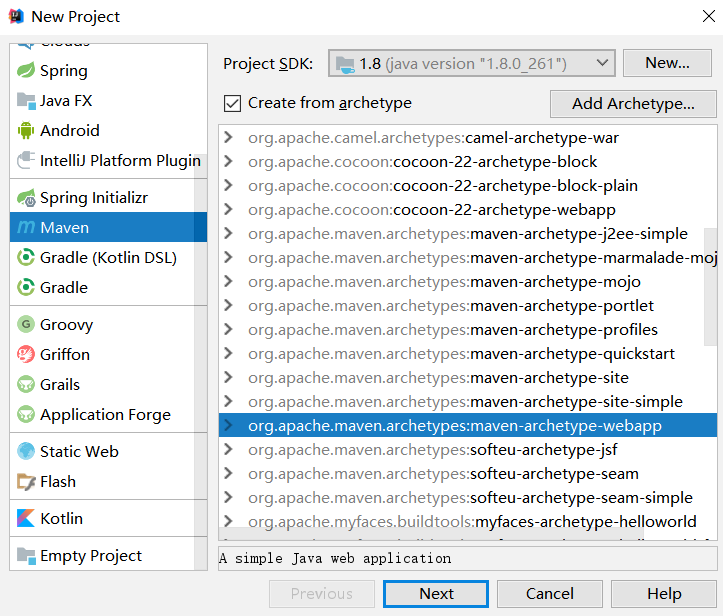Click the Cancel button
The width and height of the screenshot is (723, 616).
[550, 594]
